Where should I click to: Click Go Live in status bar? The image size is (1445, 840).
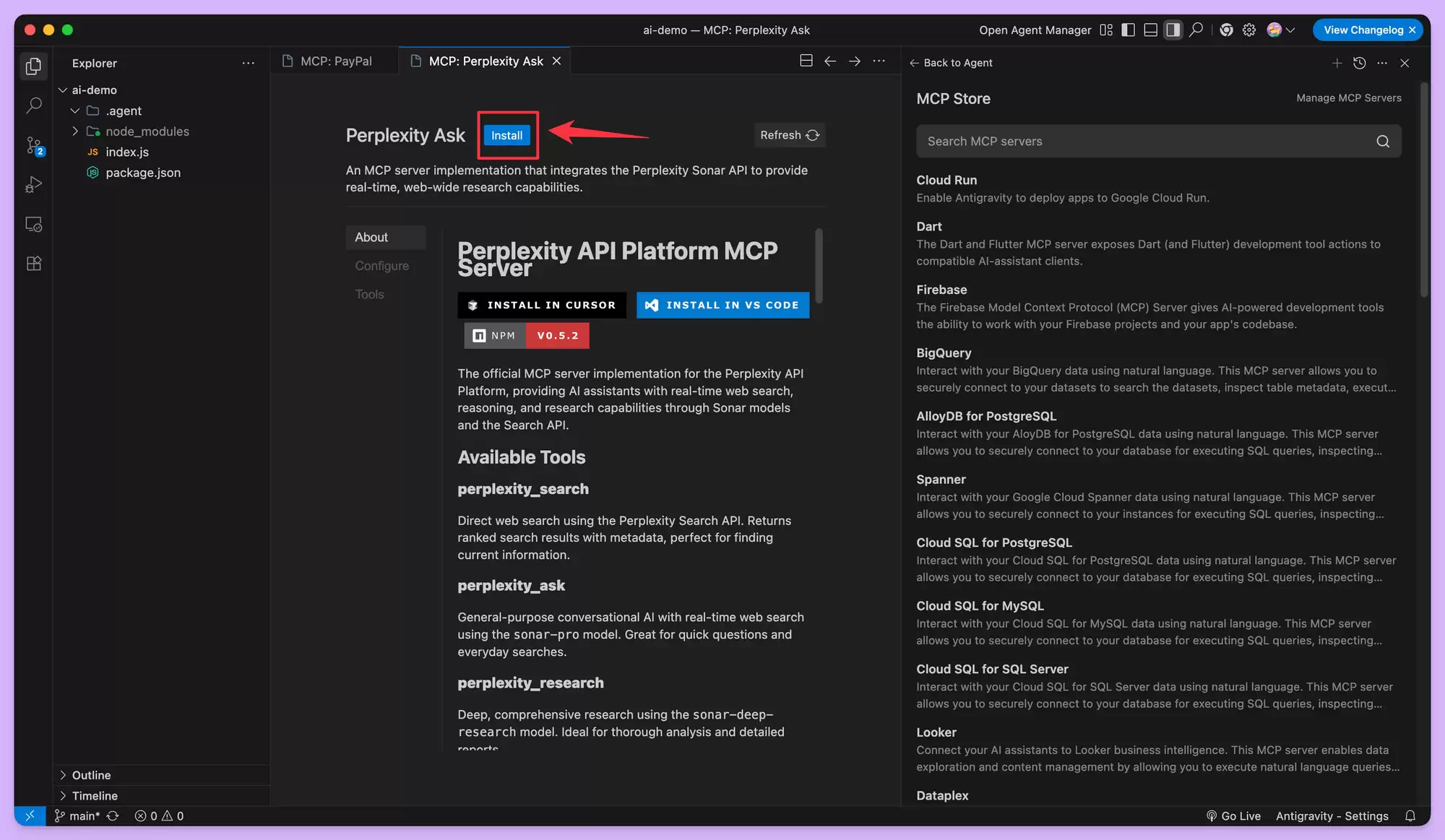(x=1233, y=815)
